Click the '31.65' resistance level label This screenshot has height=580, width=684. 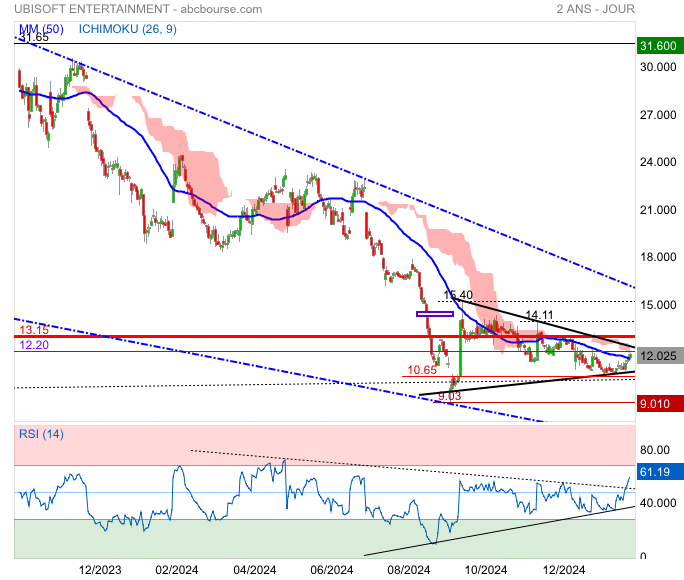tap(34, 38)
